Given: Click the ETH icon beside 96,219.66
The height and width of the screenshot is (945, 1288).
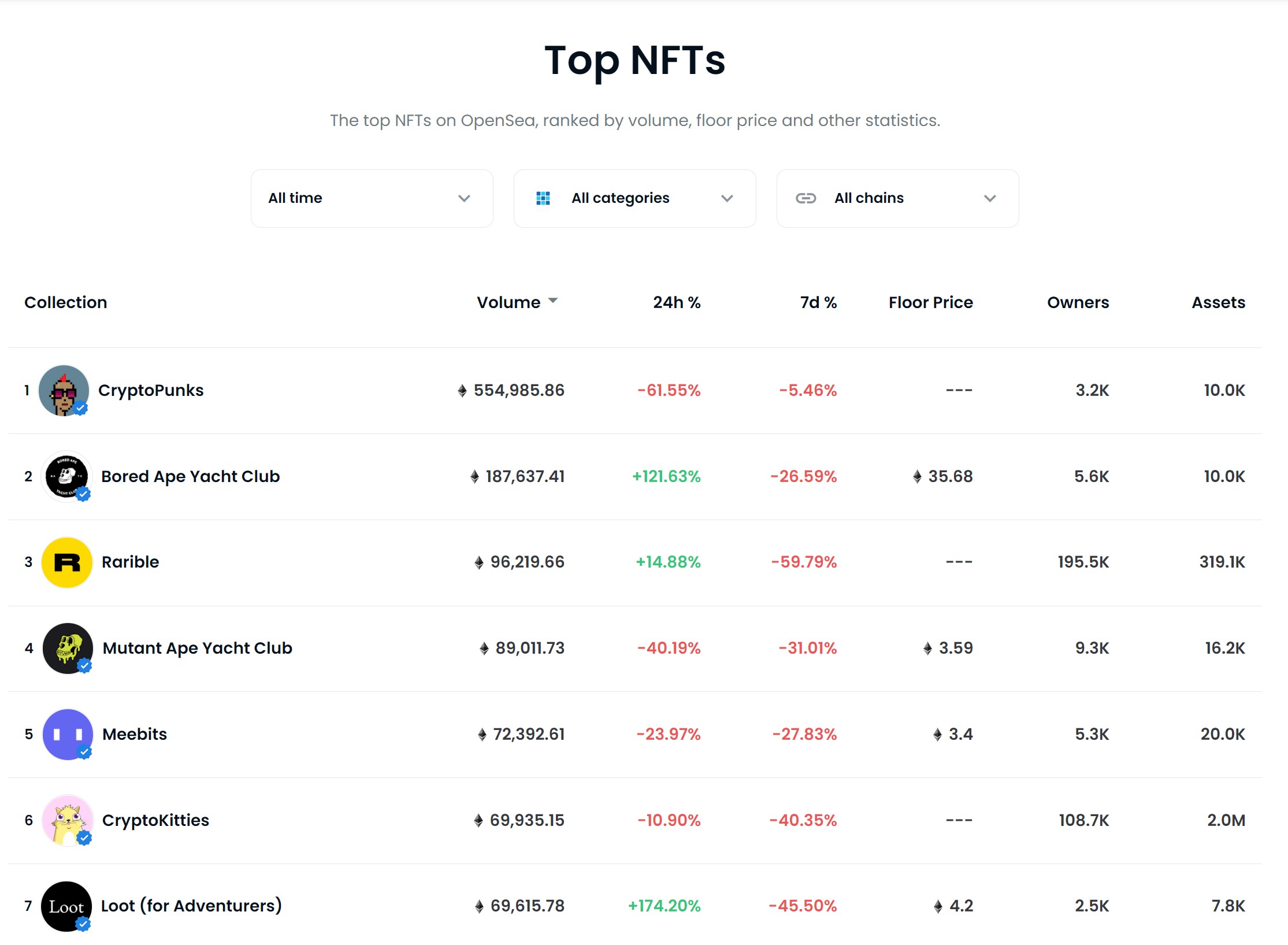Looking at the screenshot, I should (478, 562).
